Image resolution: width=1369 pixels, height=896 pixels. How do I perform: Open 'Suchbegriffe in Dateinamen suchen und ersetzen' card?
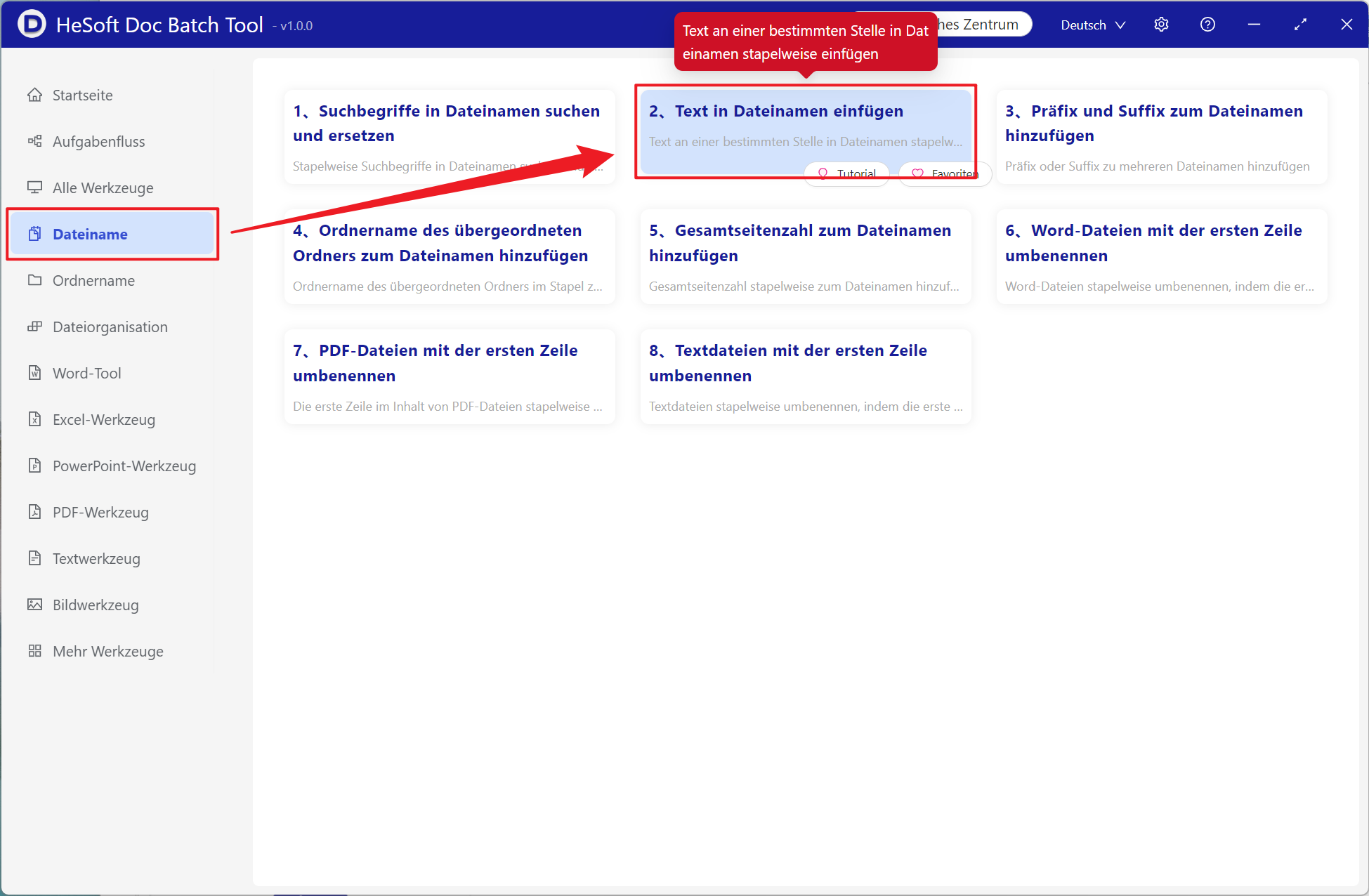tap(450, 137)
